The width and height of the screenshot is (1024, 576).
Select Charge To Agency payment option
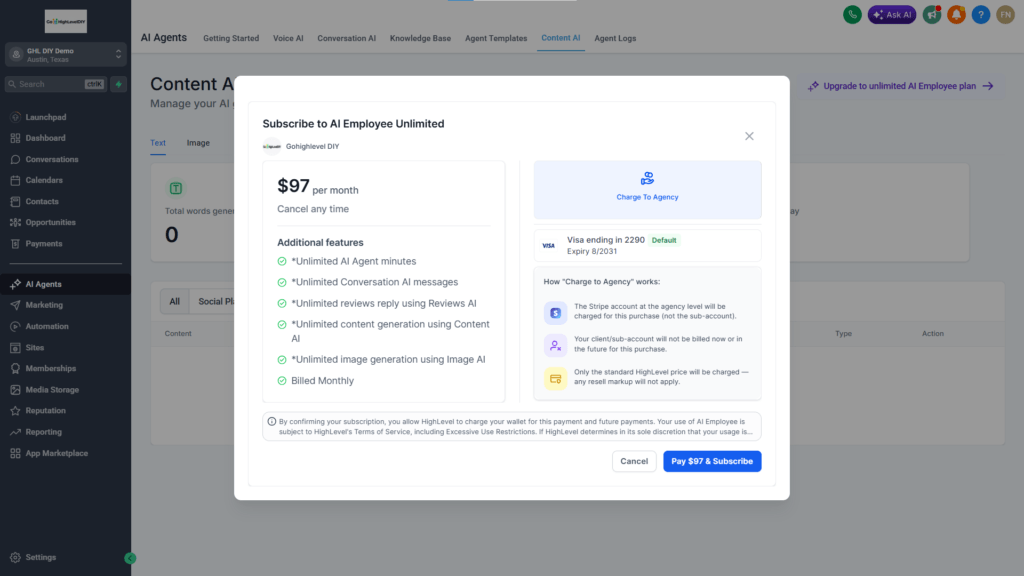[x=647, y=189]
